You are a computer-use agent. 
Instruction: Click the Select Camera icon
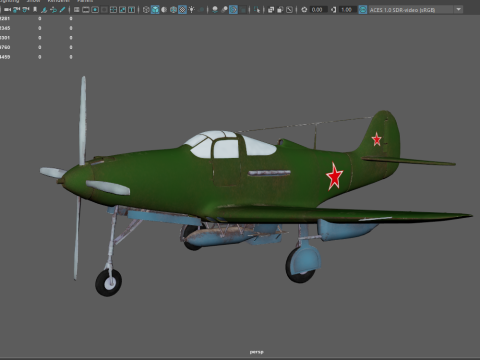[7, 10]
